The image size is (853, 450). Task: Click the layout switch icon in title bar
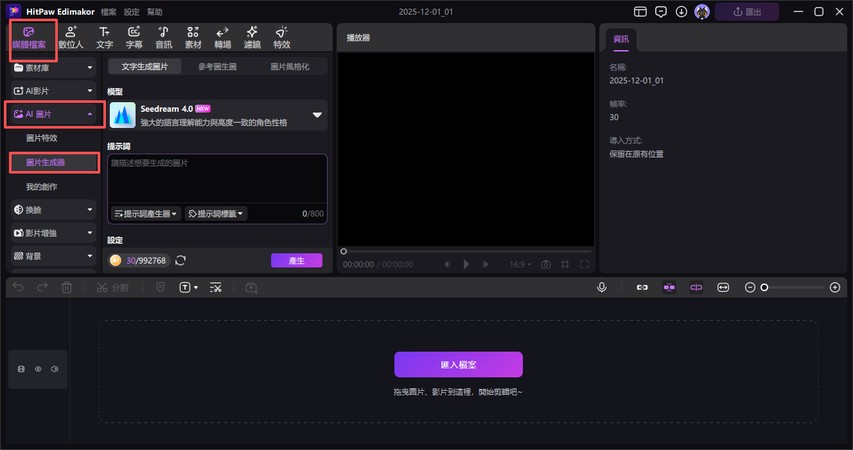click(x=640, y=11)
